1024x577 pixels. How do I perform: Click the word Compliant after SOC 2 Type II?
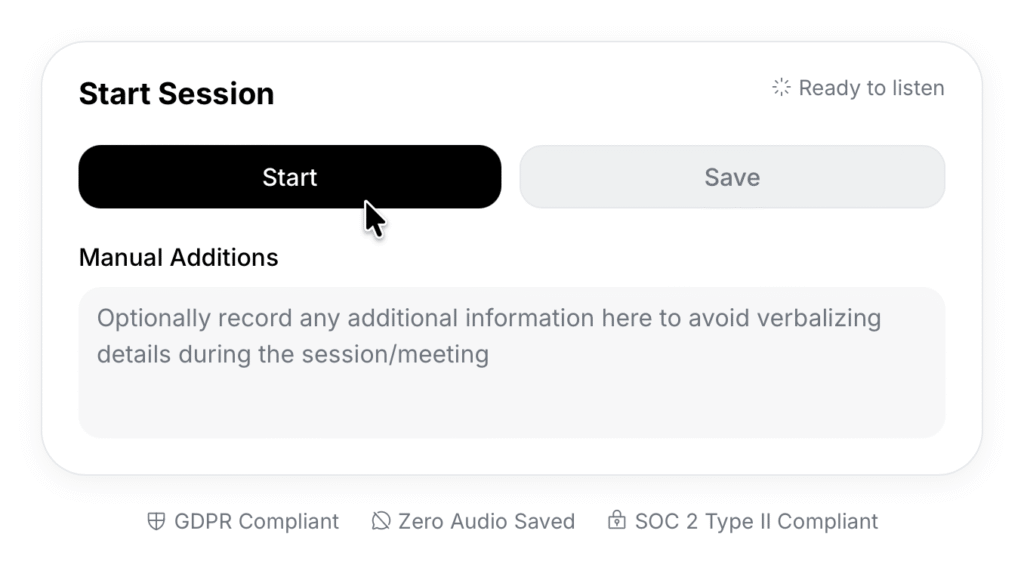[827, 521]
